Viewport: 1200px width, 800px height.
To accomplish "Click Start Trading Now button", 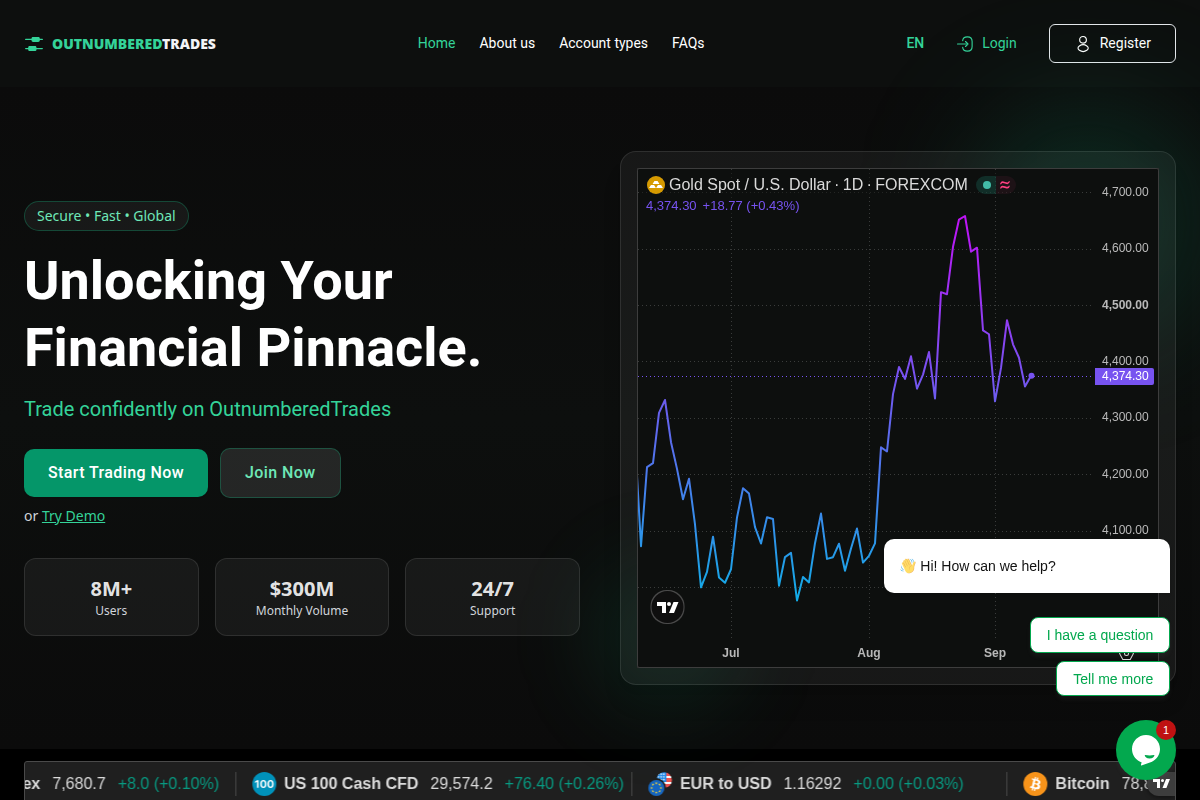I will (116, 473).
